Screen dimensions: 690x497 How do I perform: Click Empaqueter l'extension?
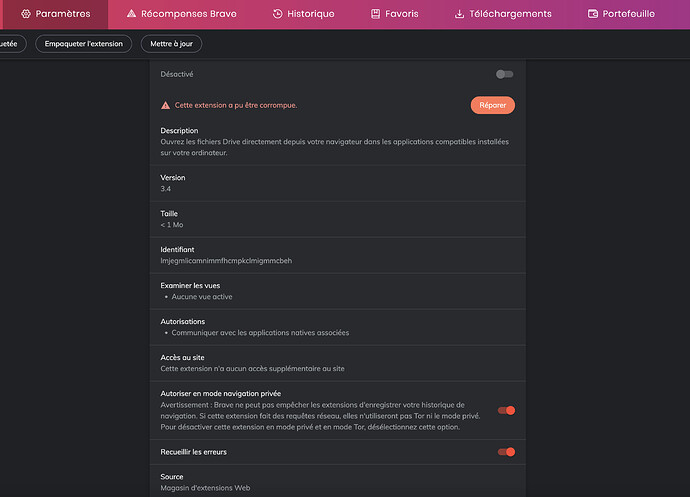83,44
